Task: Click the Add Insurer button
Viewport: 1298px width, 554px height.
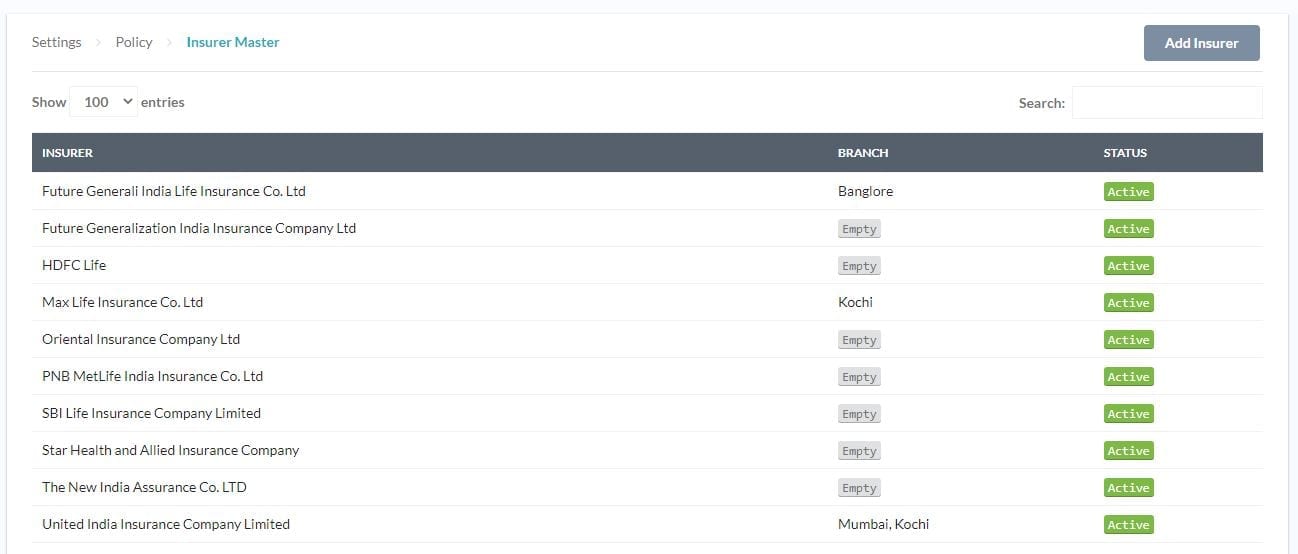Action: [x=1201, y=43]
